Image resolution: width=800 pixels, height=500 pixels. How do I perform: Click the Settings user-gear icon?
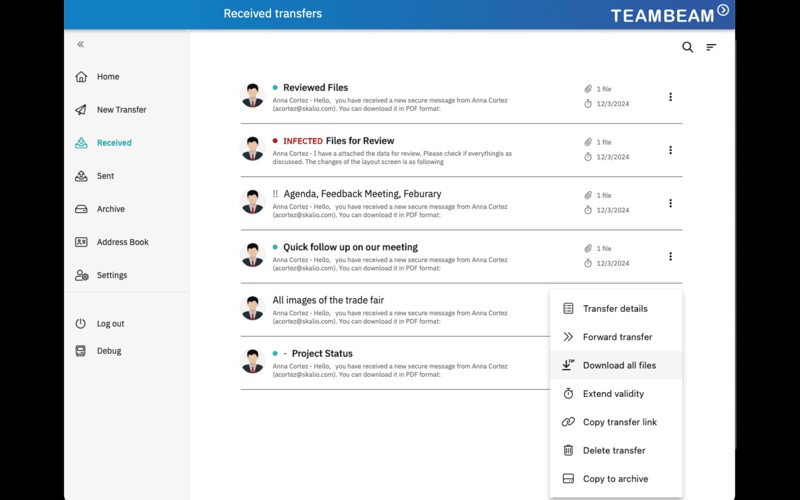82,275
